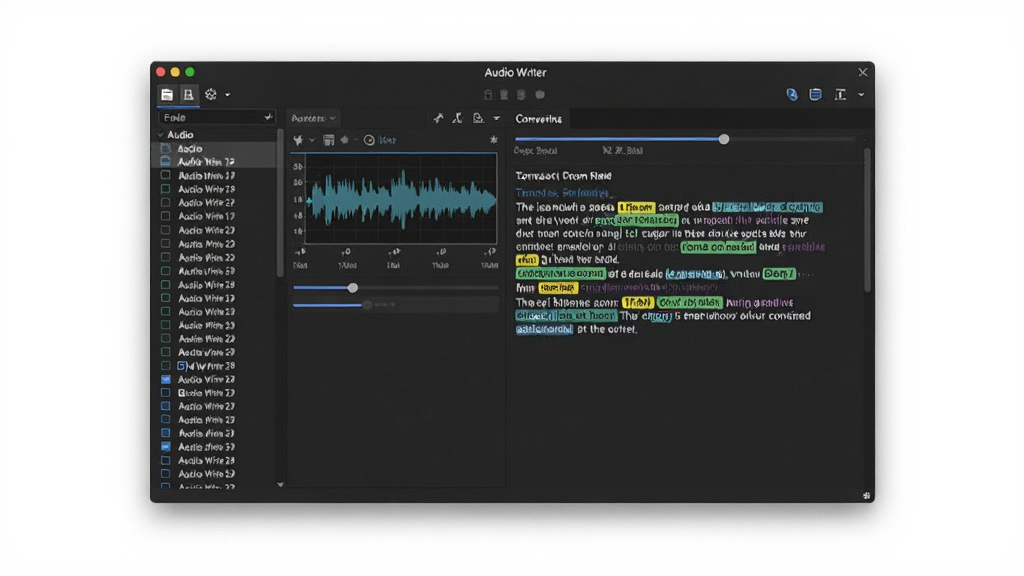The height and width of the screenshot is (576, 1024).
Task: Open the Aarcerr dropdown above the waveform
Action: tap(313, 118)
